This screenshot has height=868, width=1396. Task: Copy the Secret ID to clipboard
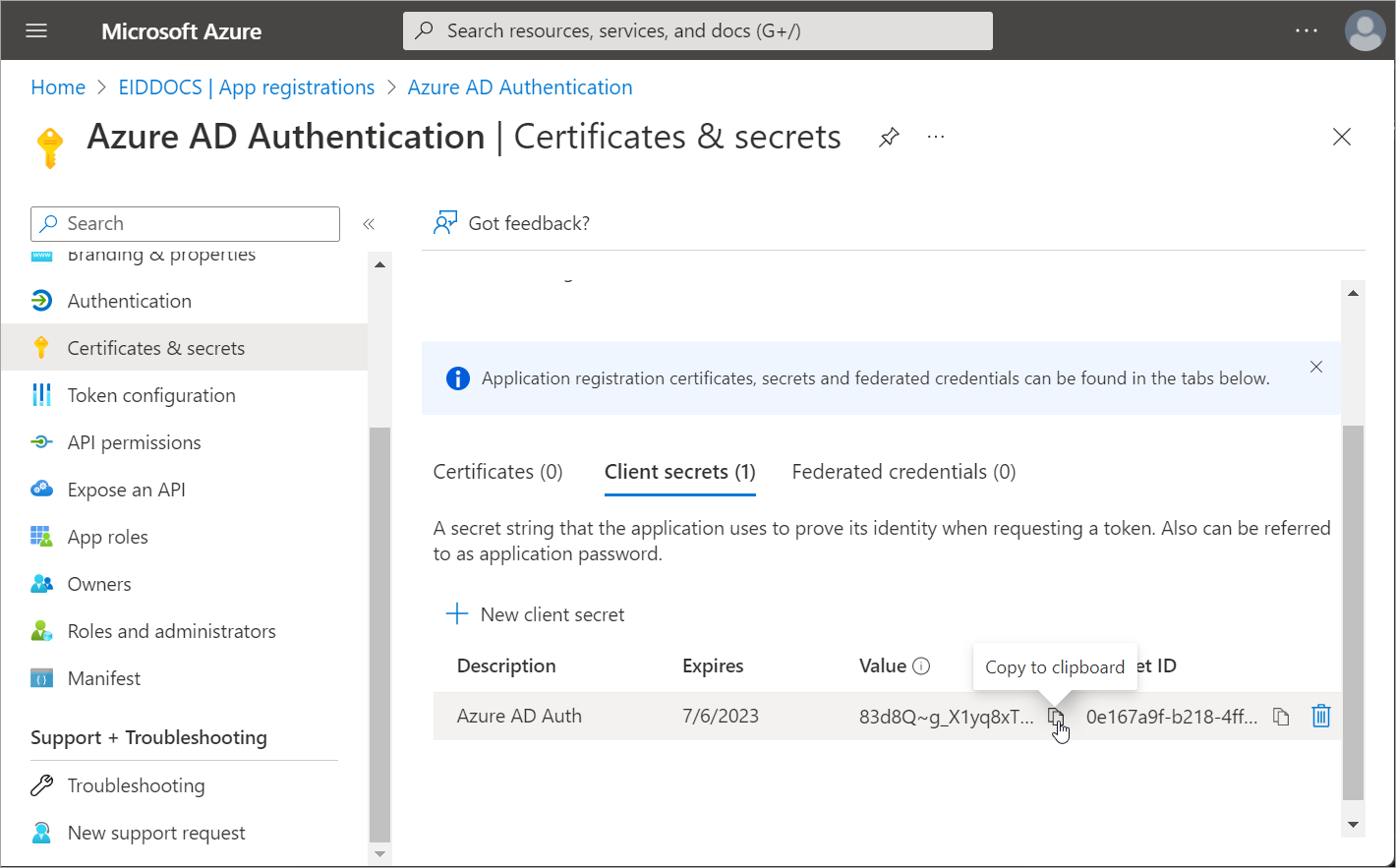(1281, 717)
